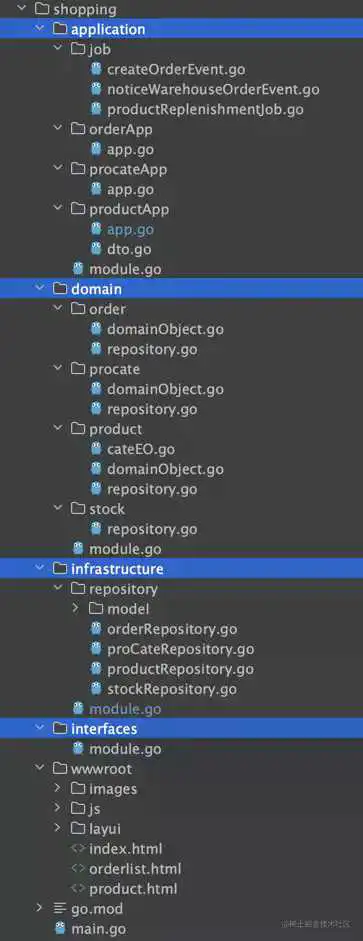Click the Go file icon next to main.go

59,928
